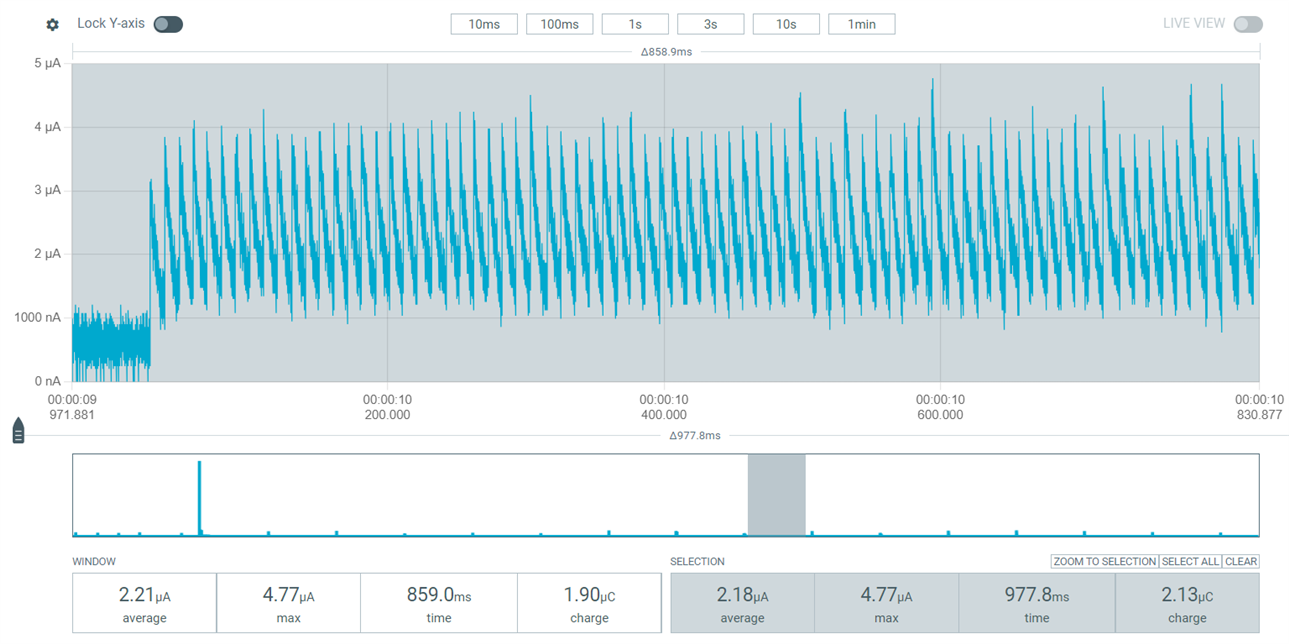Set the time window to 100ms
The width and height of the screenshot is (1289, 644).
[559, 23]
